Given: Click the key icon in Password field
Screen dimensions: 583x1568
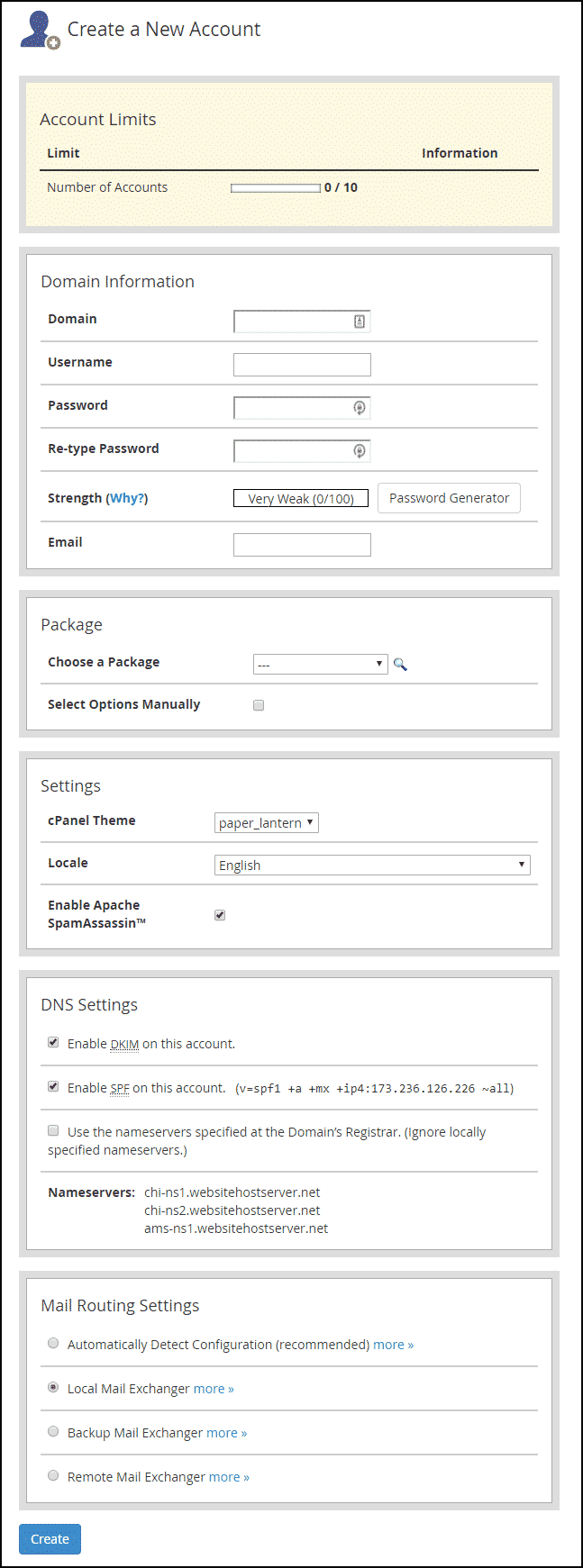Looking at the screenshot, I should coord(360,408).
